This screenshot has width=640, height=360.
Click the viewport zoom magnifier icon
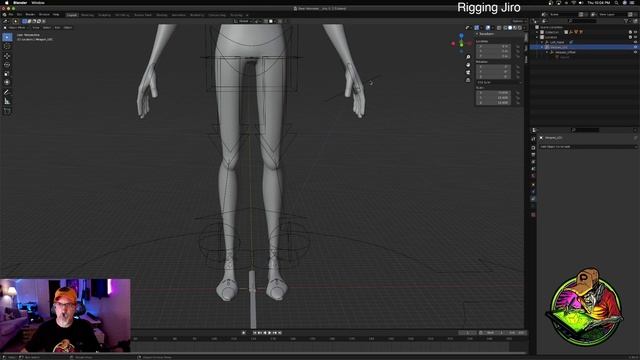point(468,57)
